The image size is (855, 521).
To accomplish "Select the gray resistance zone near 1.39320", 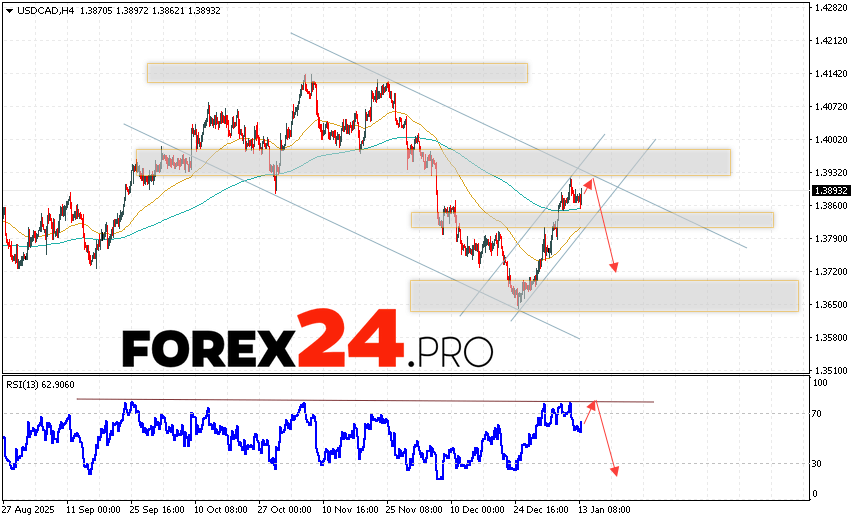I will click(432, 162).
